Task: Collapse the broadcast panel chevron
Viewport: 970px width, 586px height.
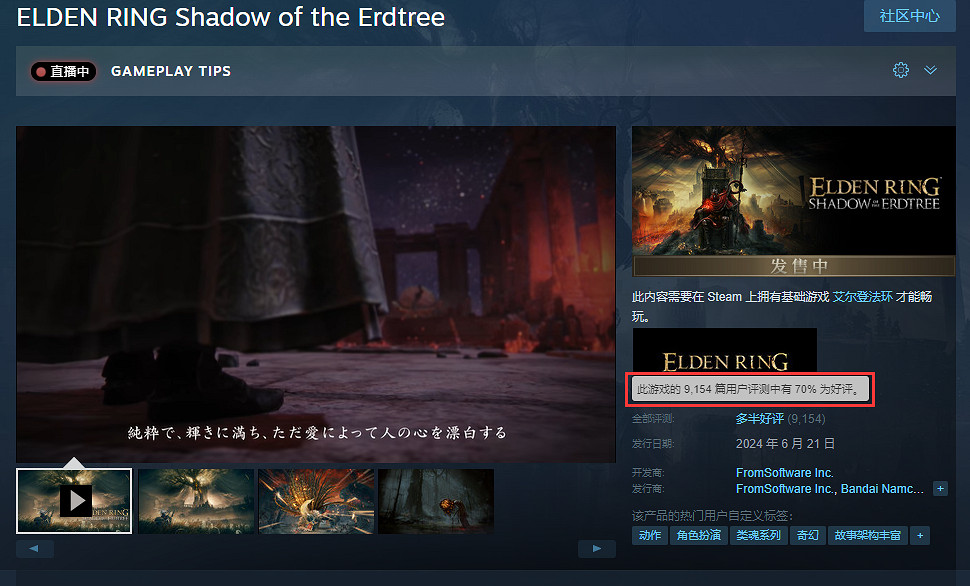Action: 930,71
